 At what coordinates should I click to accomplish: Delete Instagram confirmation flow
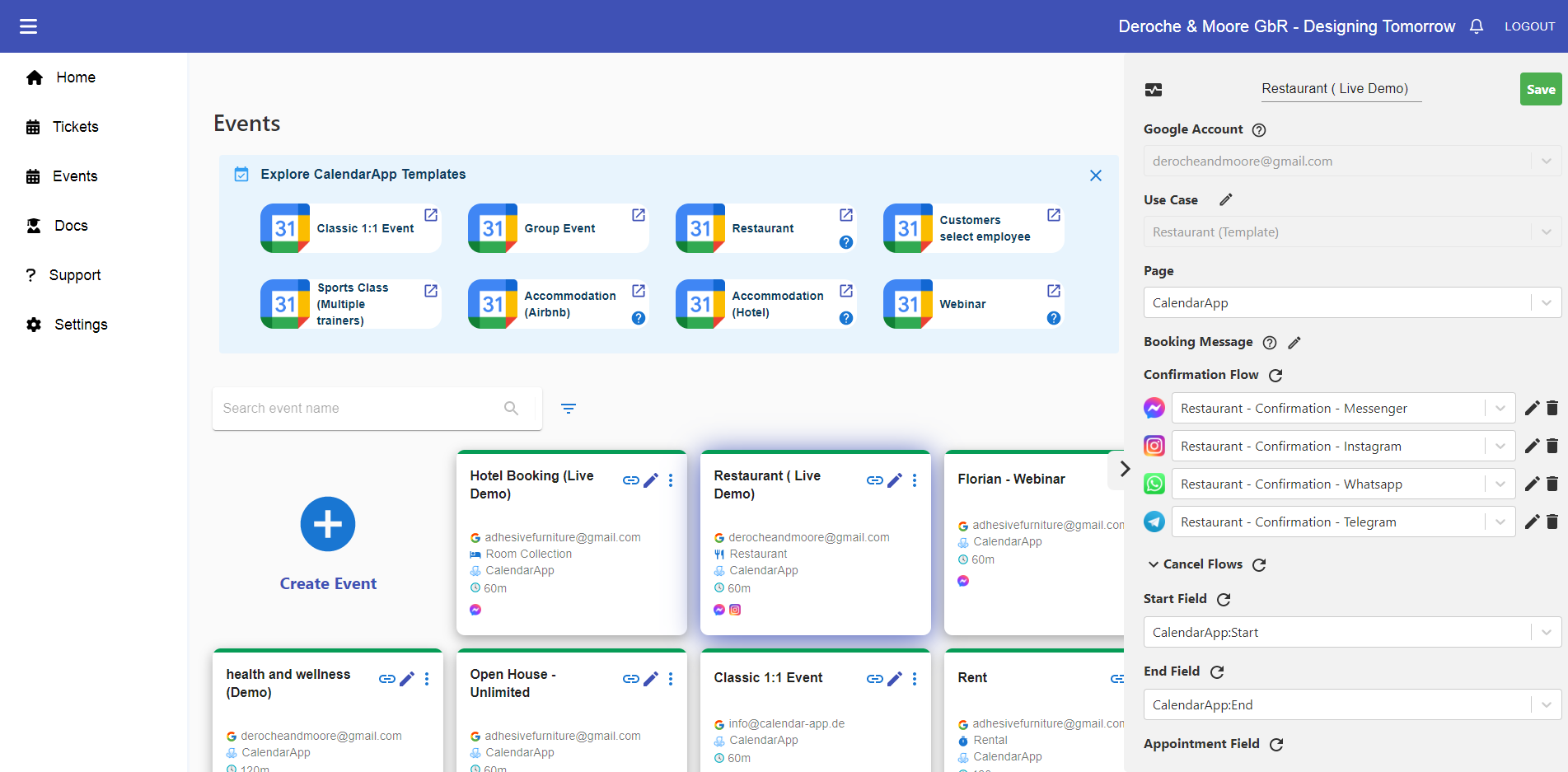(x=1552, y=447)
